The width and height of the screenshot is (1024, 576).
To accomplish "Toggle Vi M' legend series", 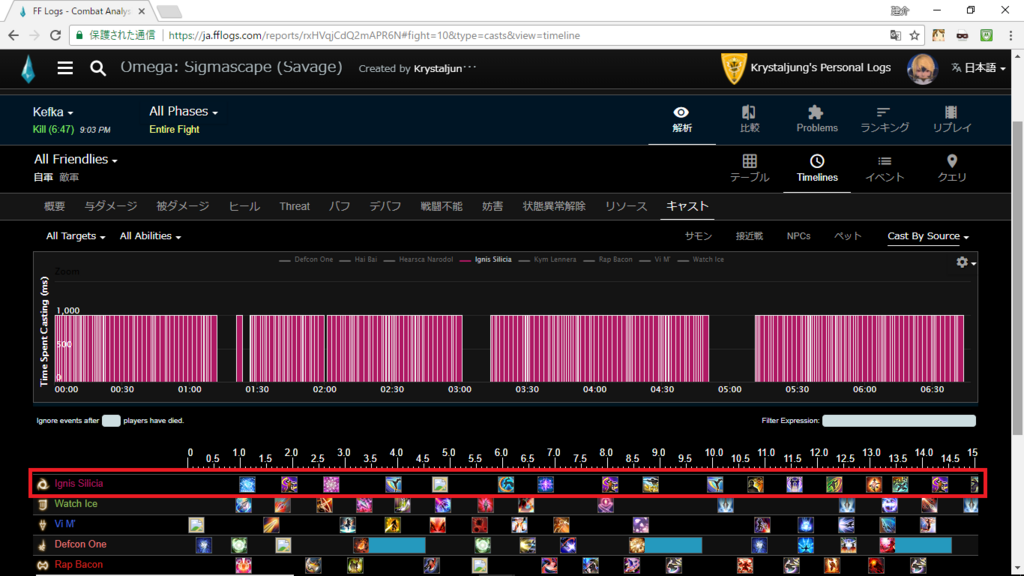I will [655, 259].
